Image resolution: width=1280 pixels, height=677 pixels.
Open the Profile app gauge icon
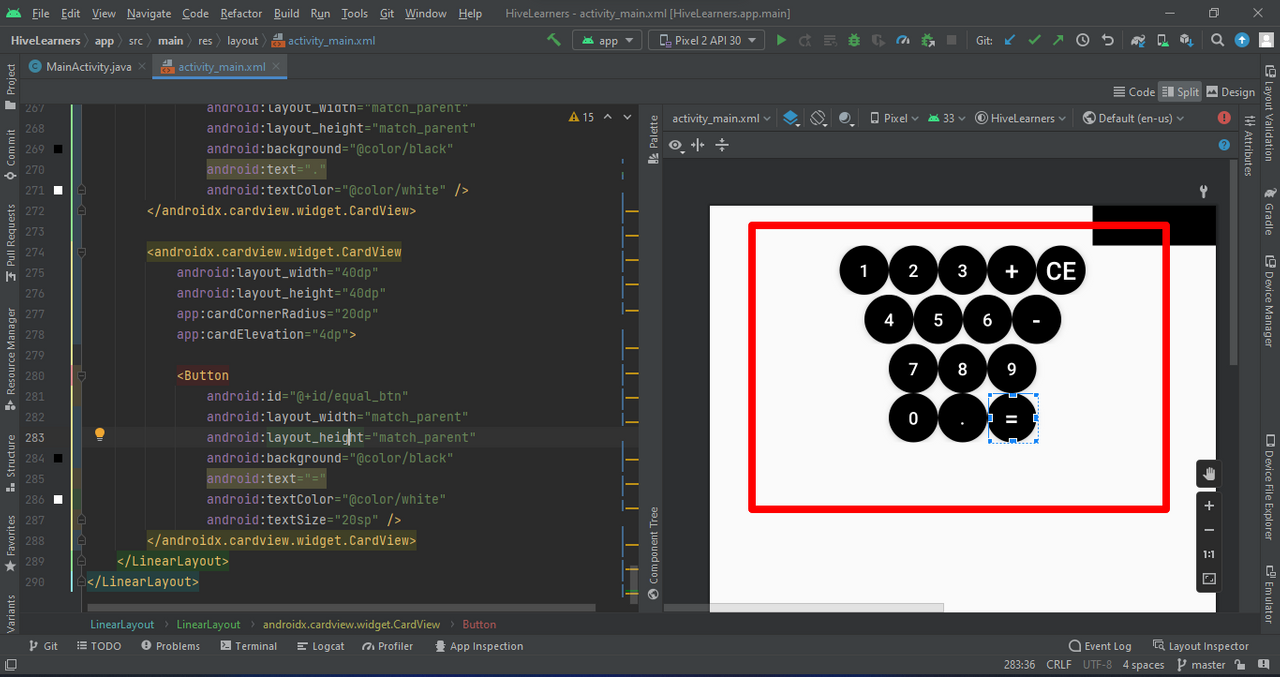pos(903,40)
